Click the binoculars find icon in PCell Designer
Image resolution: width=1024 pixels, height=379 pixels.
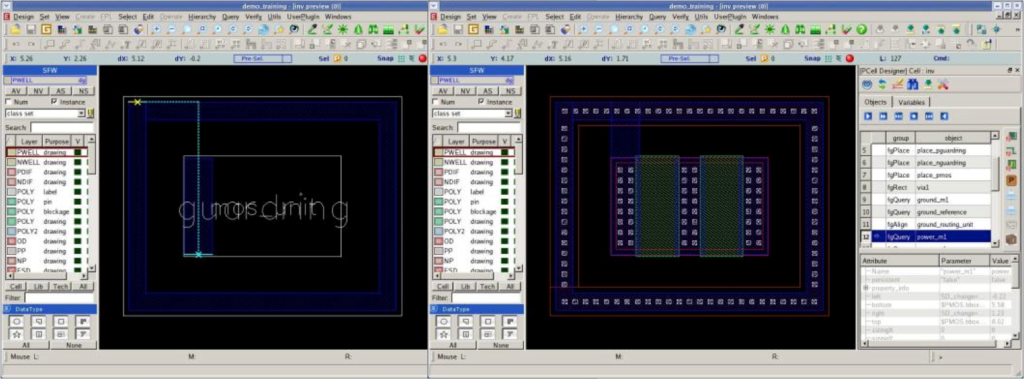coord(912,84)
